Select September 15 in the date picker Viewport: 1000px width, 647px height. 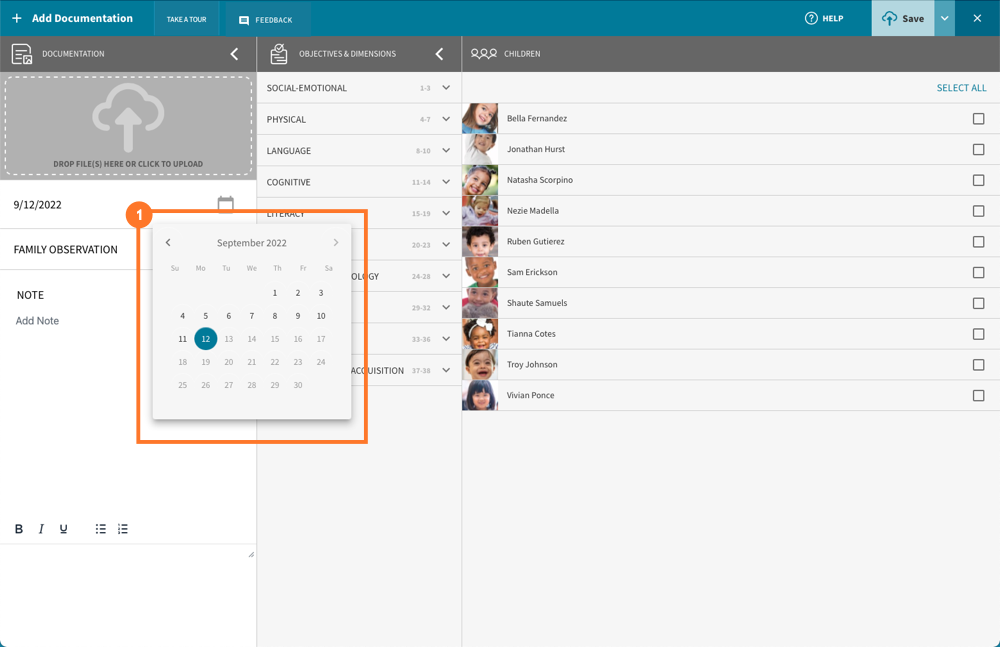[275, 338]
